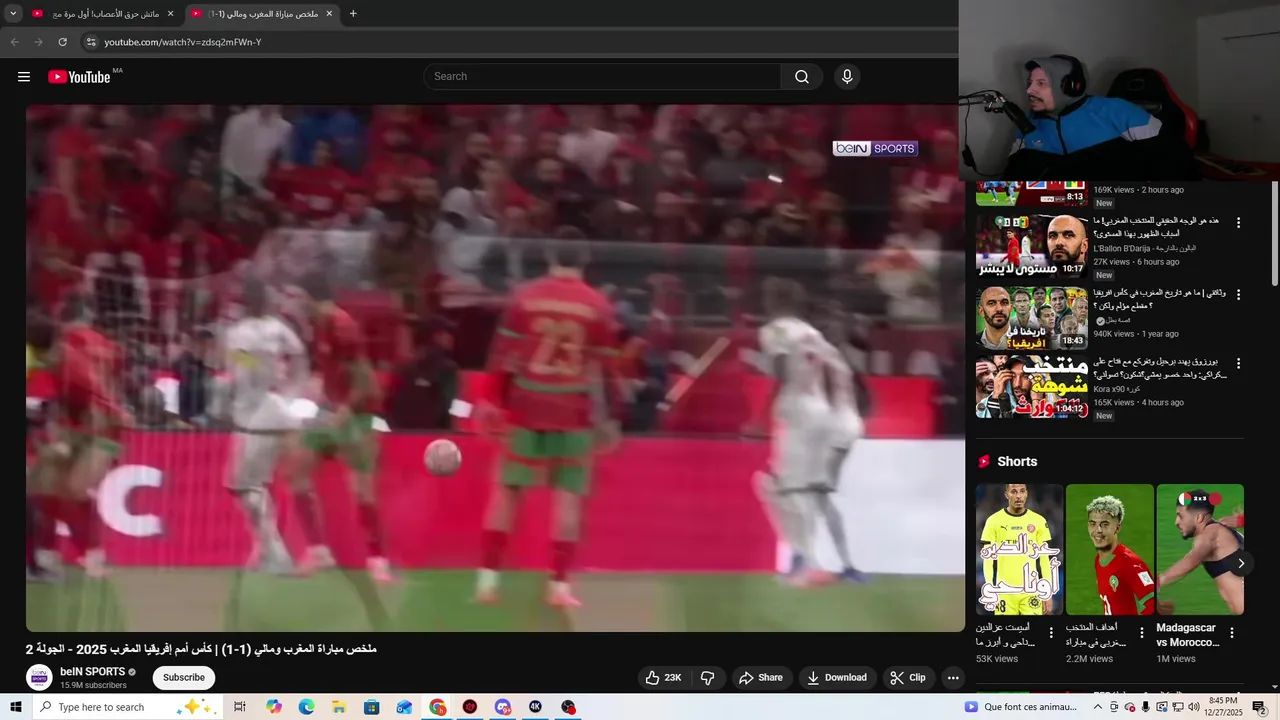
Task: Open a new browser tab
Action: tap(353, 13)
